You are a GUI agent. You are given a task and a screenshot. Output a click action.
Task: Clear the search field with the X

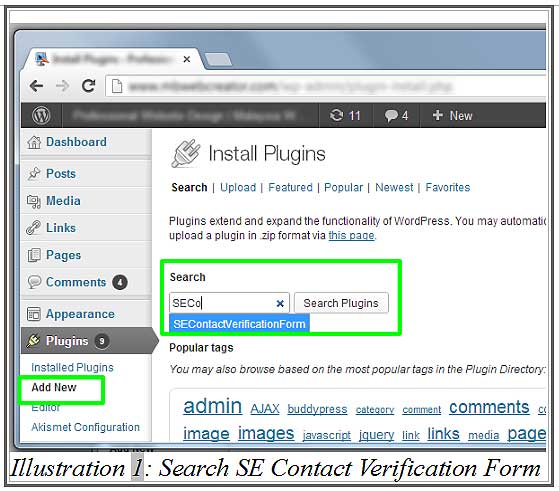click(280, 303)
